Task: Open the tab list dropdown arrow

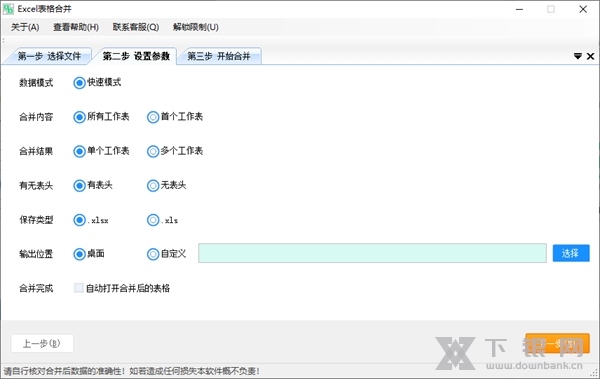Action: pyautogui.click(x=578, y=56)
